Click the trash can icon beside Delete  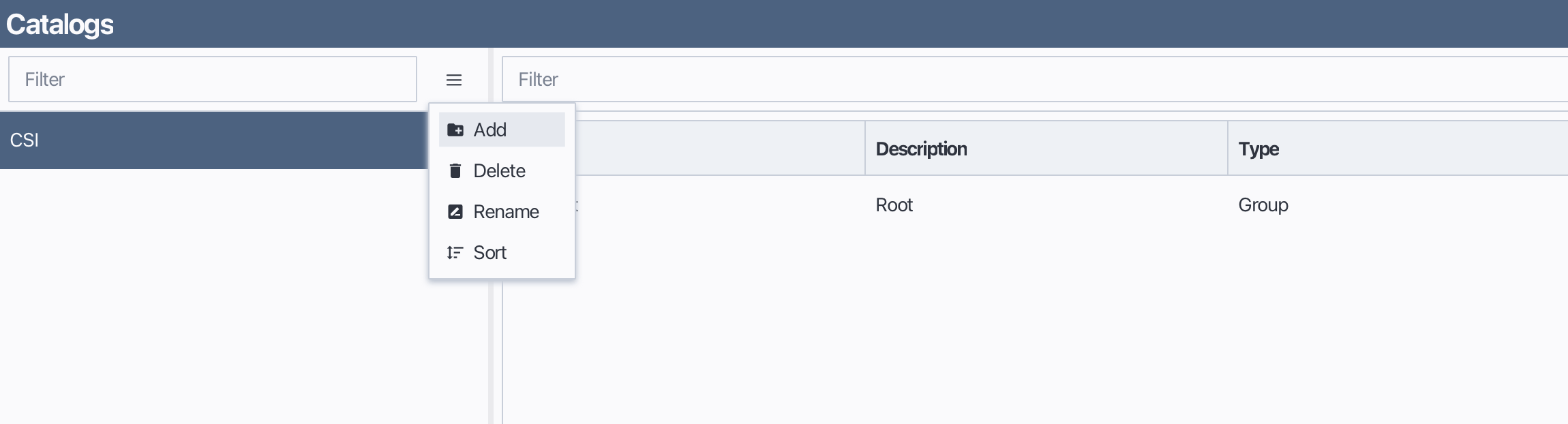click(455, 171)
